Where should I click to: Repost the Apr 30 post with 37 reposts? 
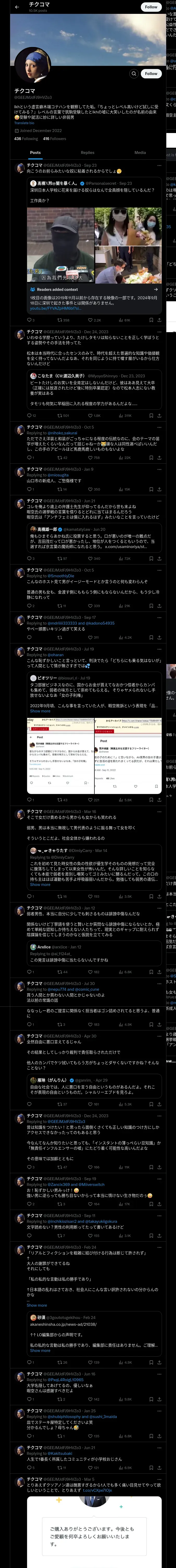[63, 1104]
